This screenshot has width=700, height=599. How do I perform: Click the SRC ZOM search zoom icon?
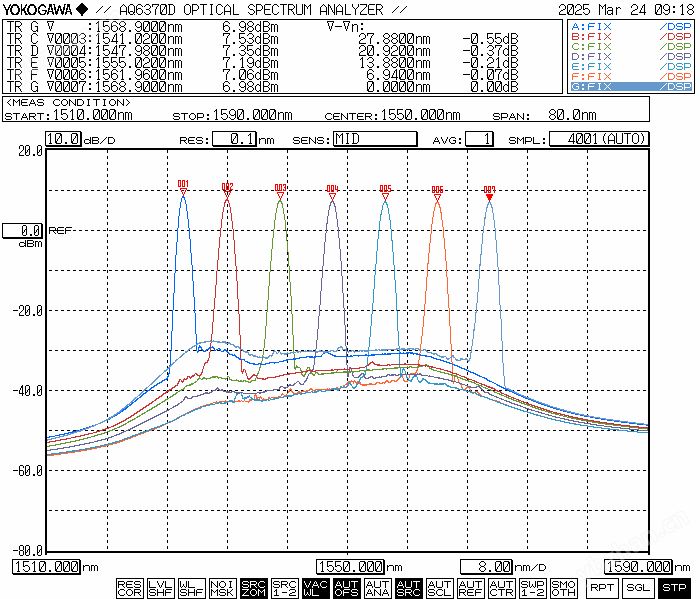tap(253, 588)
